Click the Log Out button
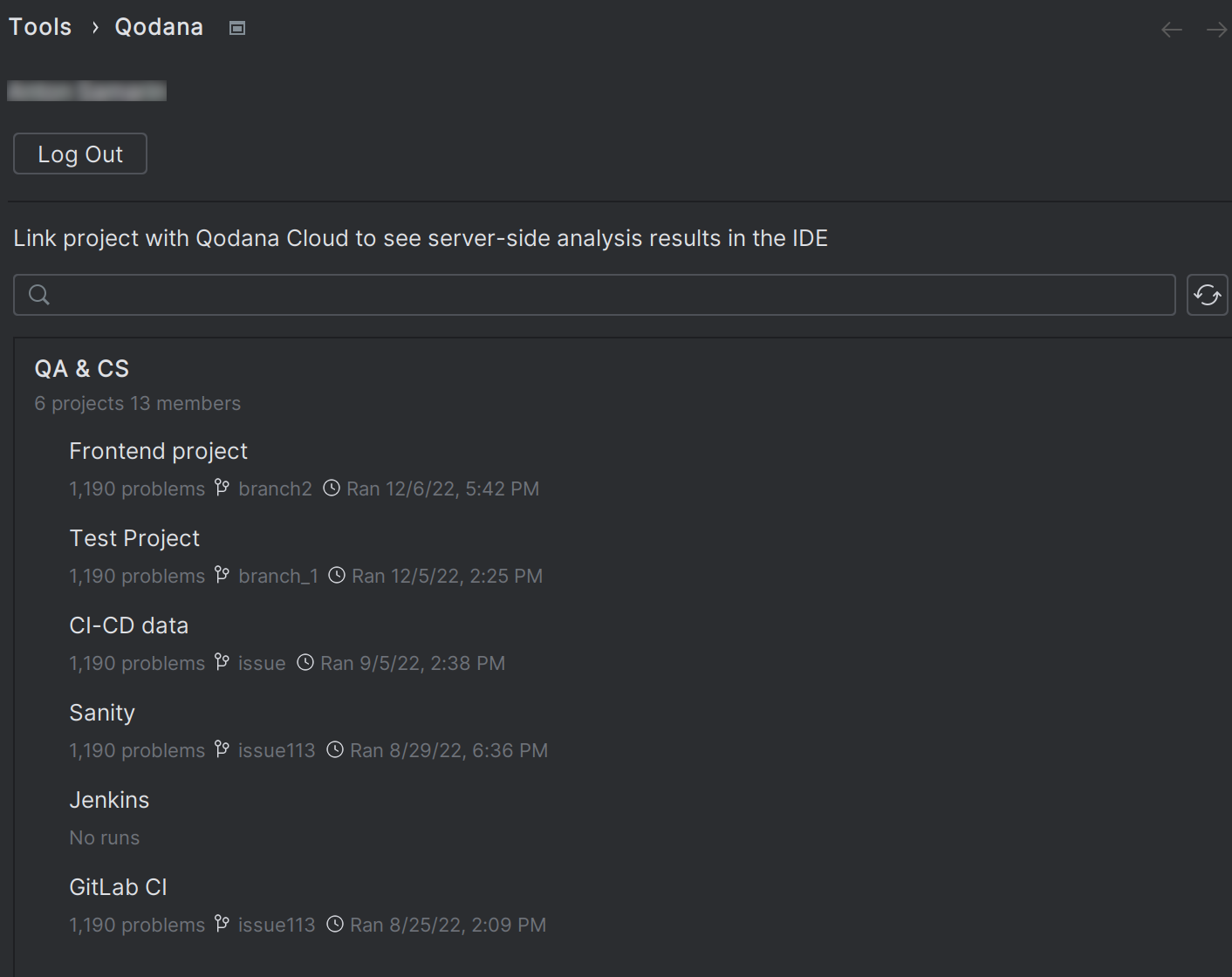 [79, 154]
